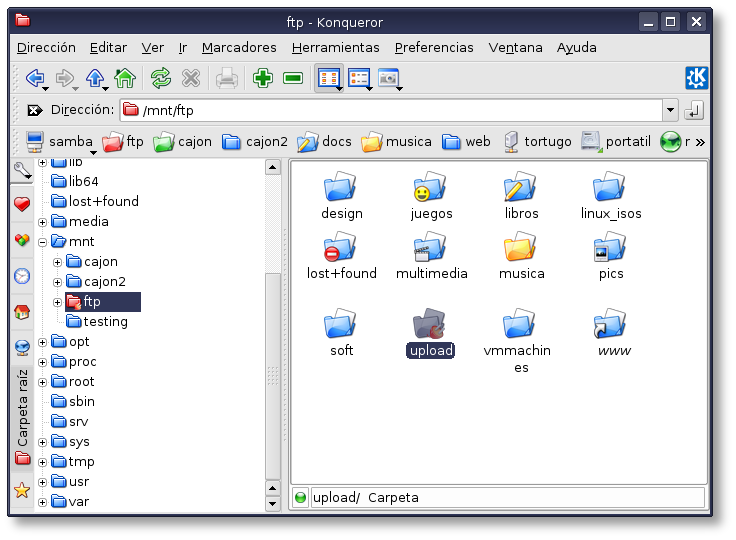Open the Services star sidebar tab
The width and height of the screenshot is (736, 540).
22,490
